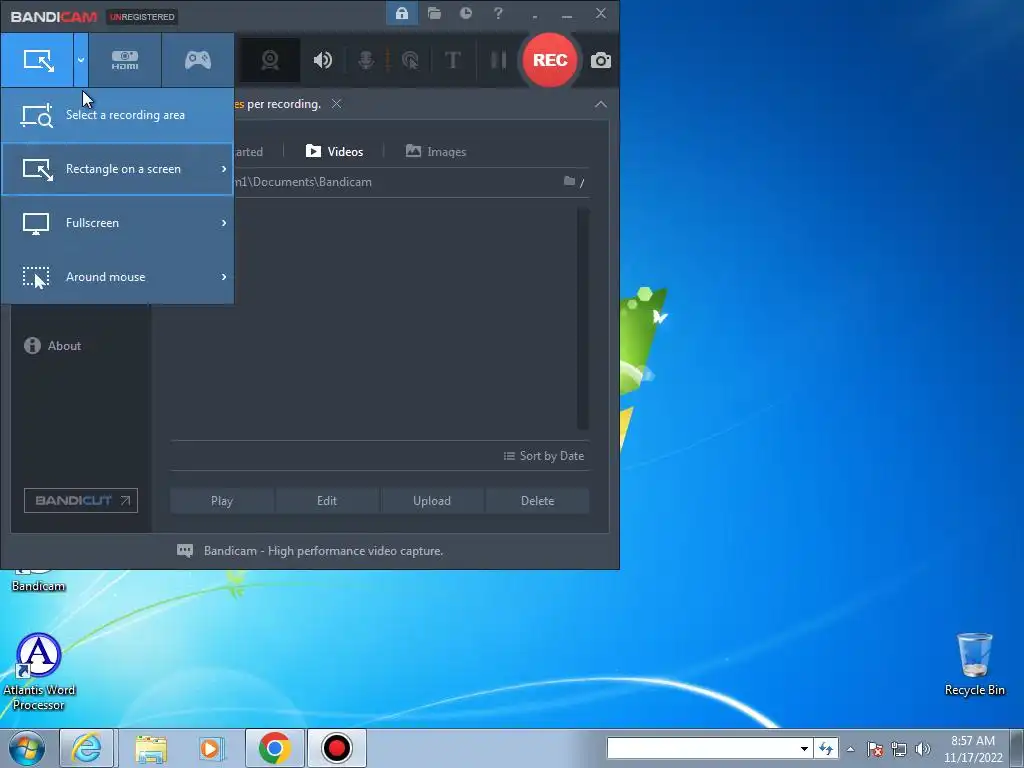Toggle the mouse cursor effects icon
Image resolution: width=1024 pixels, height=768 pixels.
pyautogui.click(x=410, y=60)
